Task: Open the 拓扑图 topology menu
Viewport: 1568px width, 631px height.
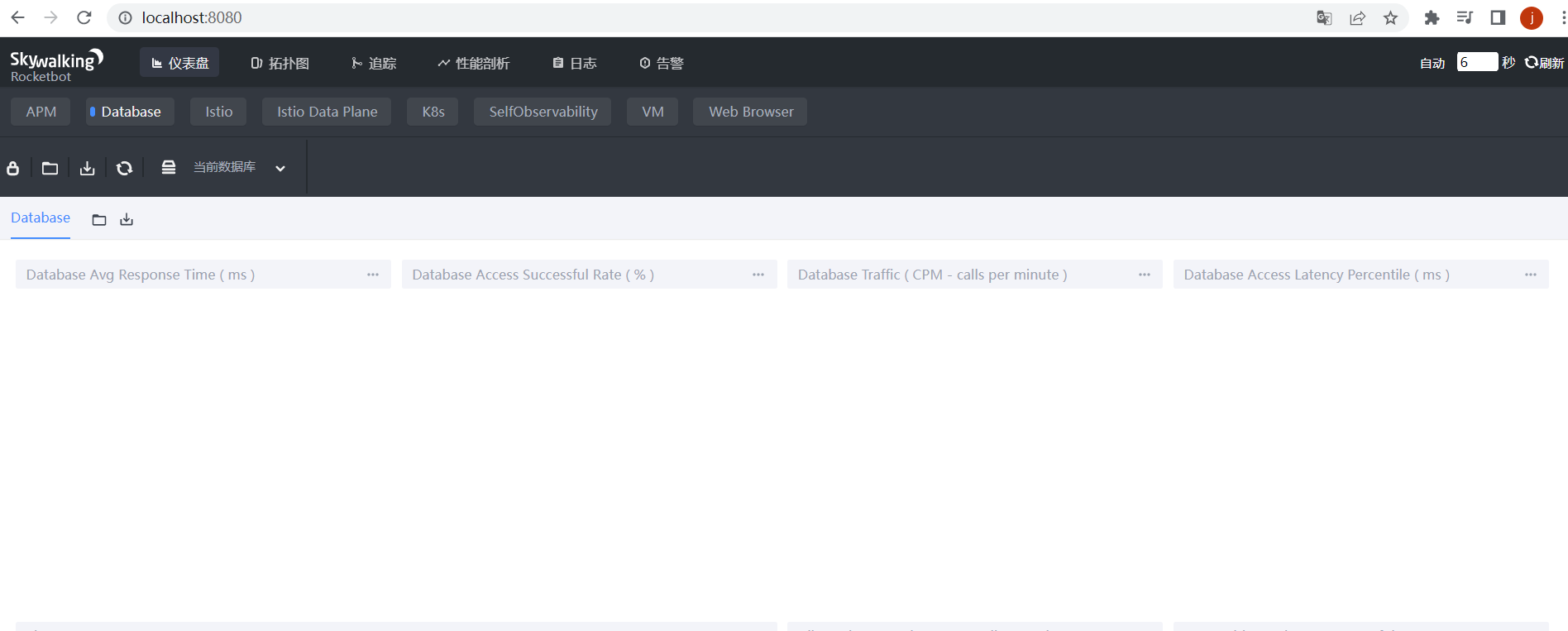Action: tap(280, 63)
